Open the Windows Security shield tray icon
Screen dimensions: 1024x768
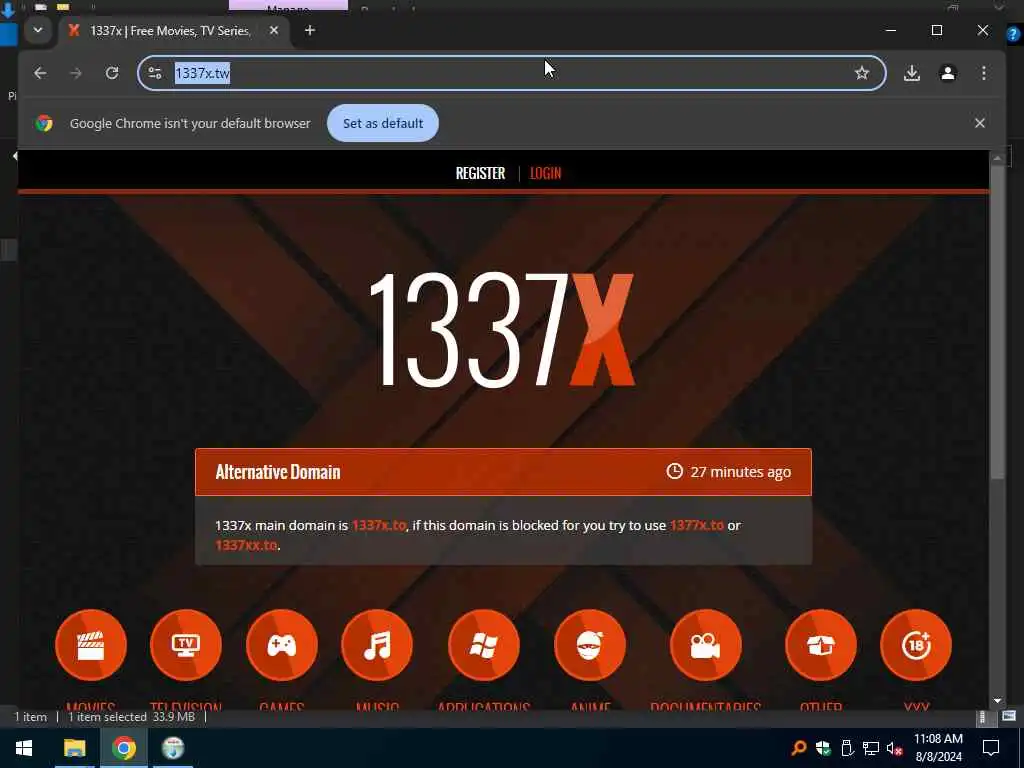(823, 748)
